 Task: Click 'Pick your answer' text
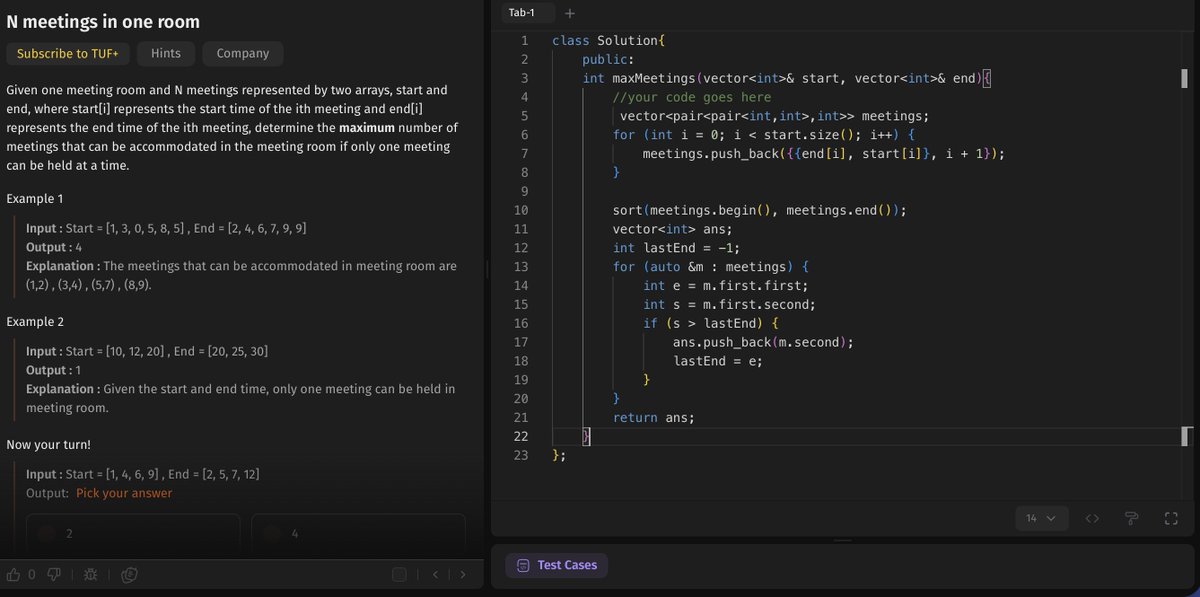(124, 493)
